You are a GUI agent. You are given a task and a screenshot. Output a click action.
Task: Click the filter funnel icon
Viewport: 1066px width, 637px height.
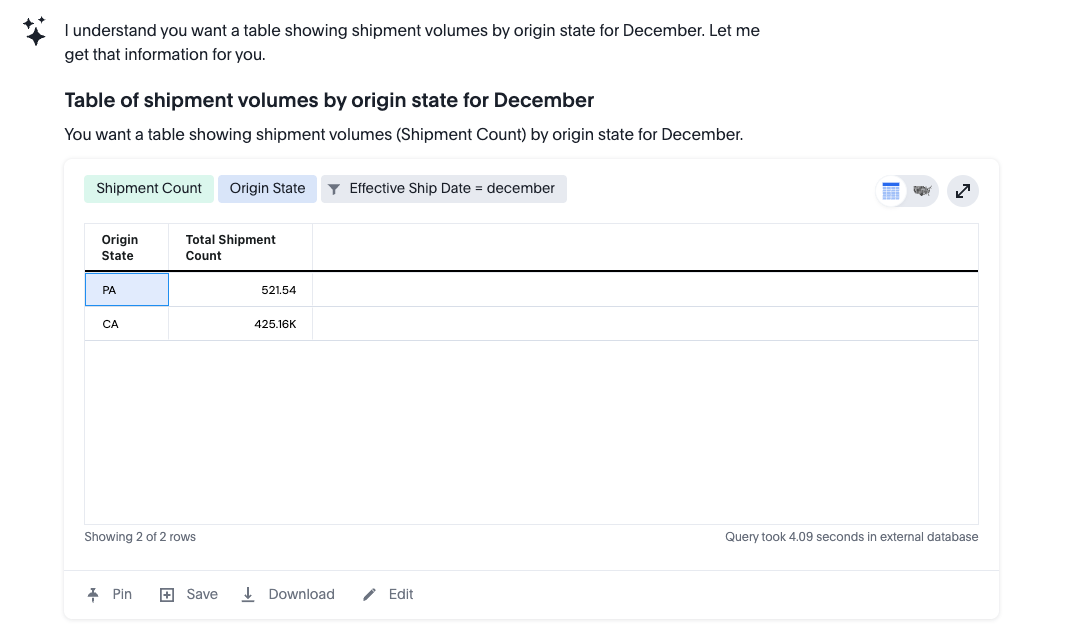(334, 189)
